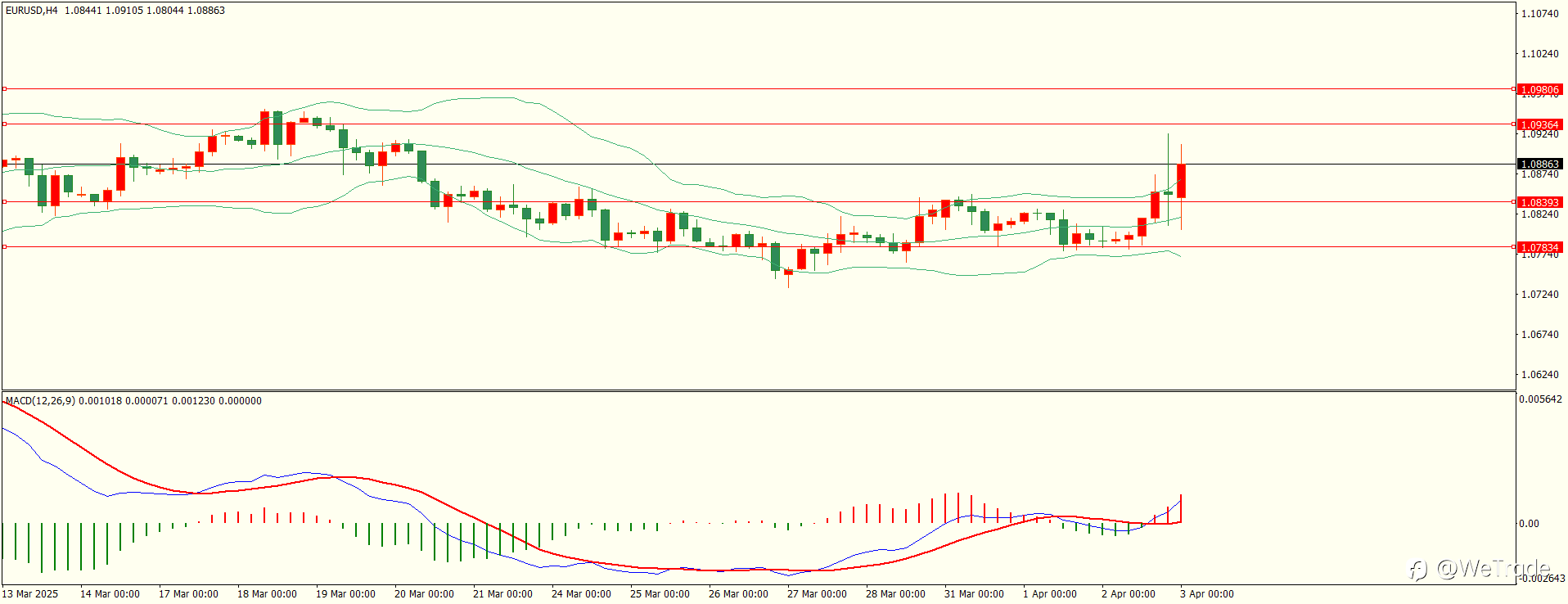Select the 1.09364 resistance price label
1568x604 pixels.
(x=1539, y=124)
